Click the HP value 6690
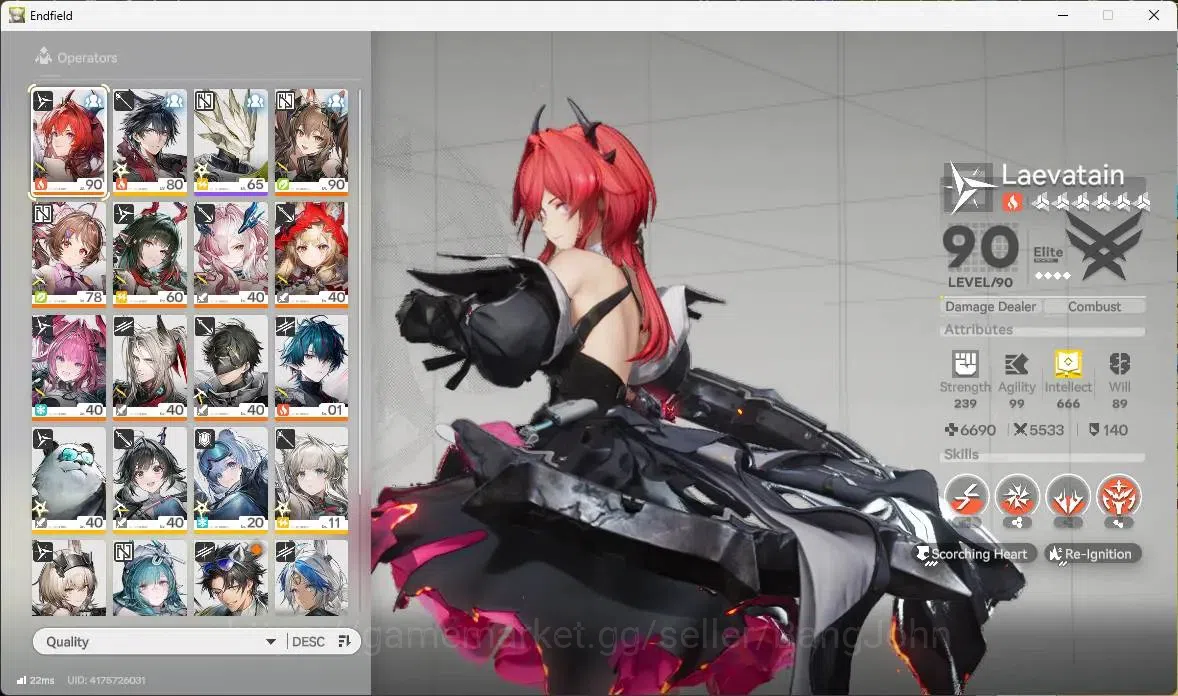The height and width of the screenshot is (696, 1178). point(970,430)
